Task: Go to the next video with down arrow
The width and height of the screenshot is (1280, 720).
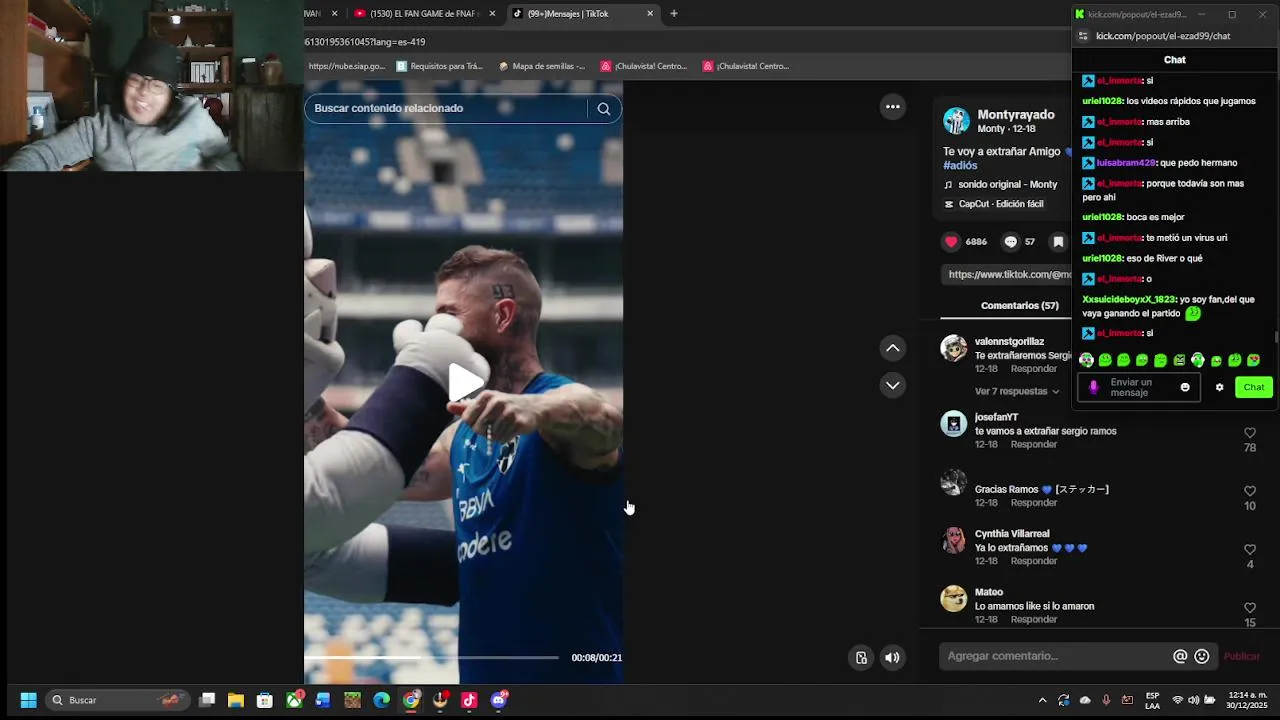Action: click(x=893, y=385)
